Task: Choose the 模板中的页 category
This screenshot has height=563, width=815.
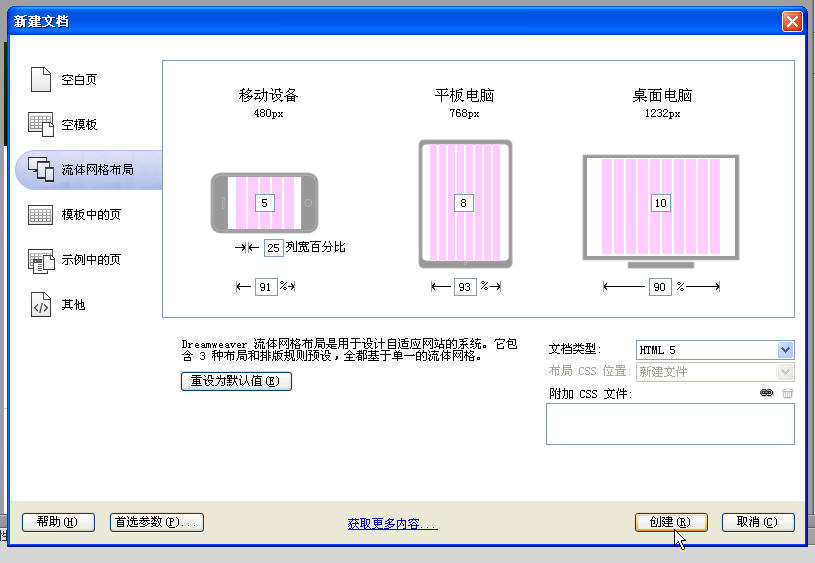Action: tap(91, 215)
